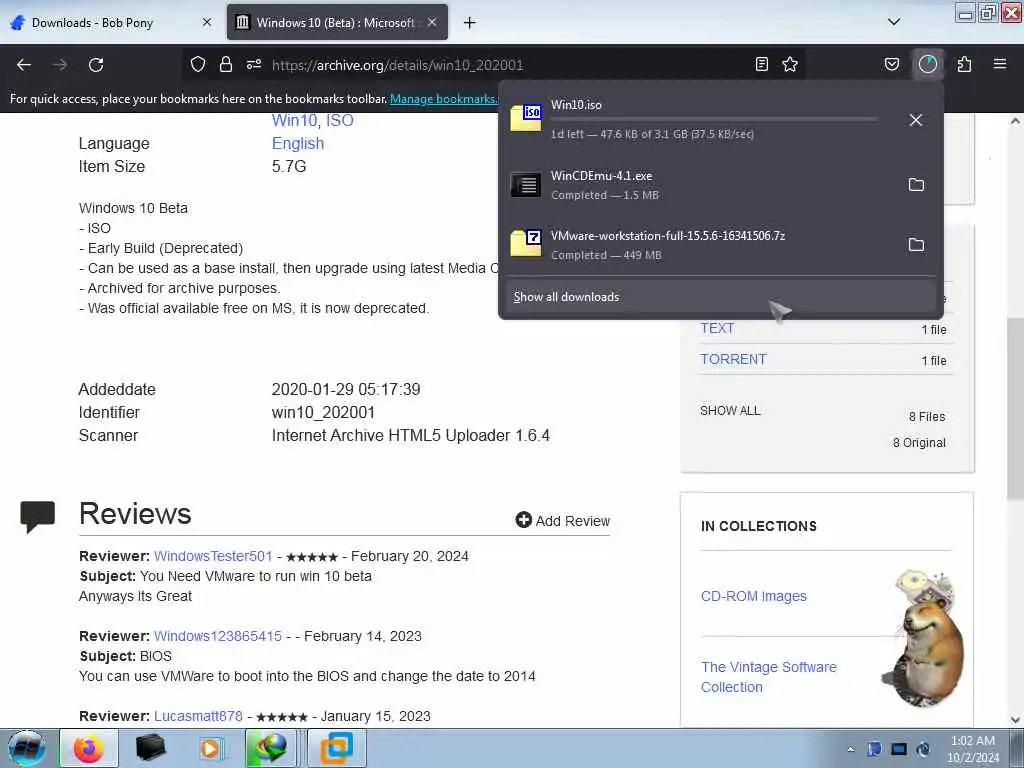Go back with the browser back arrow
This screenshot has width=1024, height=768.
(x=24, y=65)
